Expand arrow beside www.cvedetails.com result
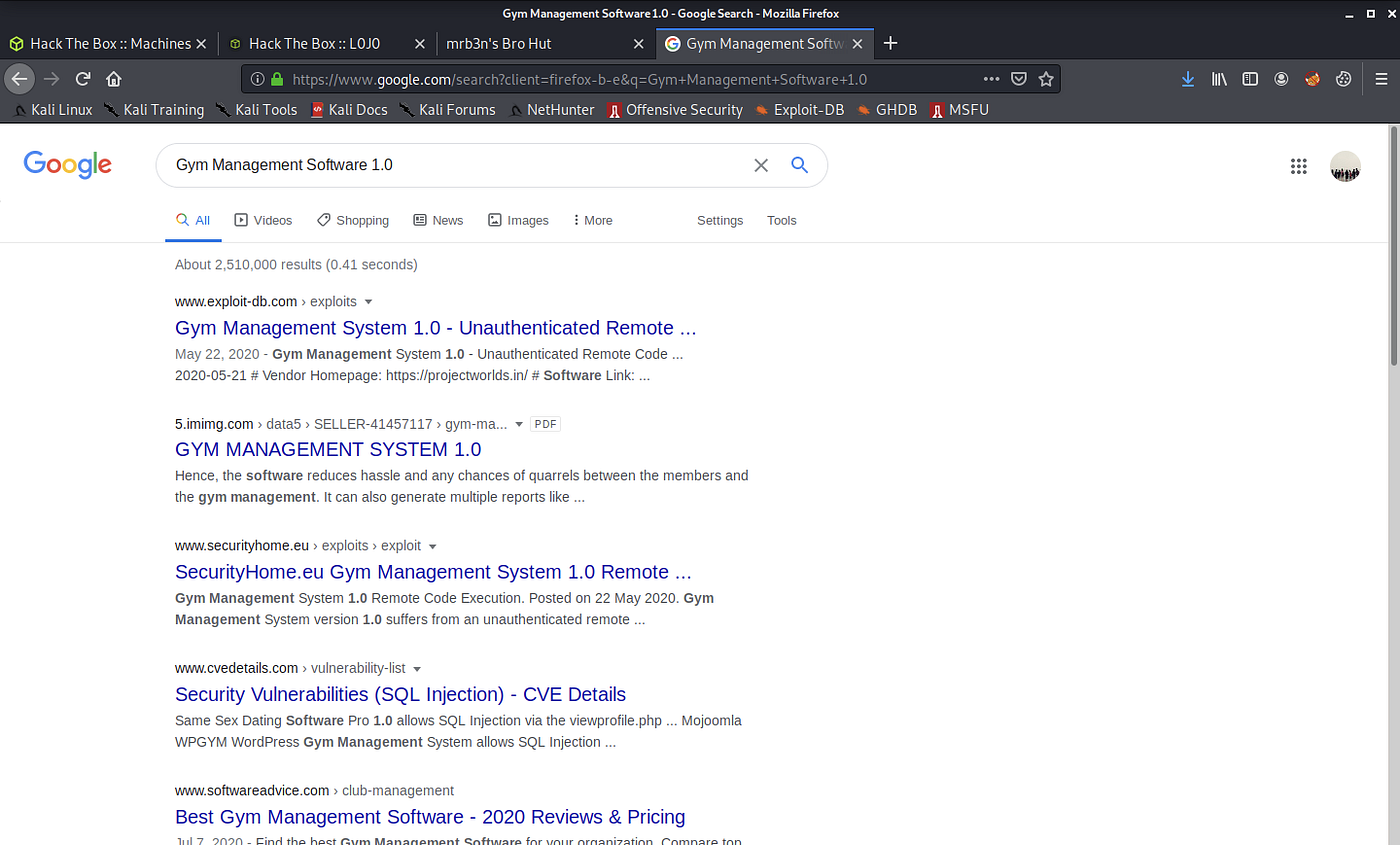The image size is (1400, 845). 417,669
